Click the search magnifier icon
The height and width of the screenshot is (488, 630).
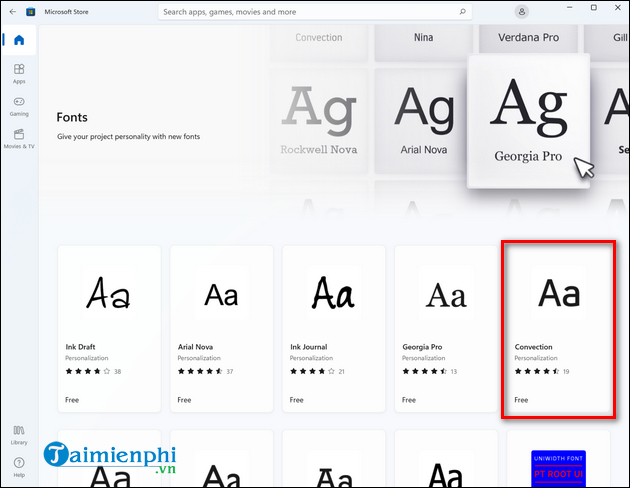(x=462, y=12)
